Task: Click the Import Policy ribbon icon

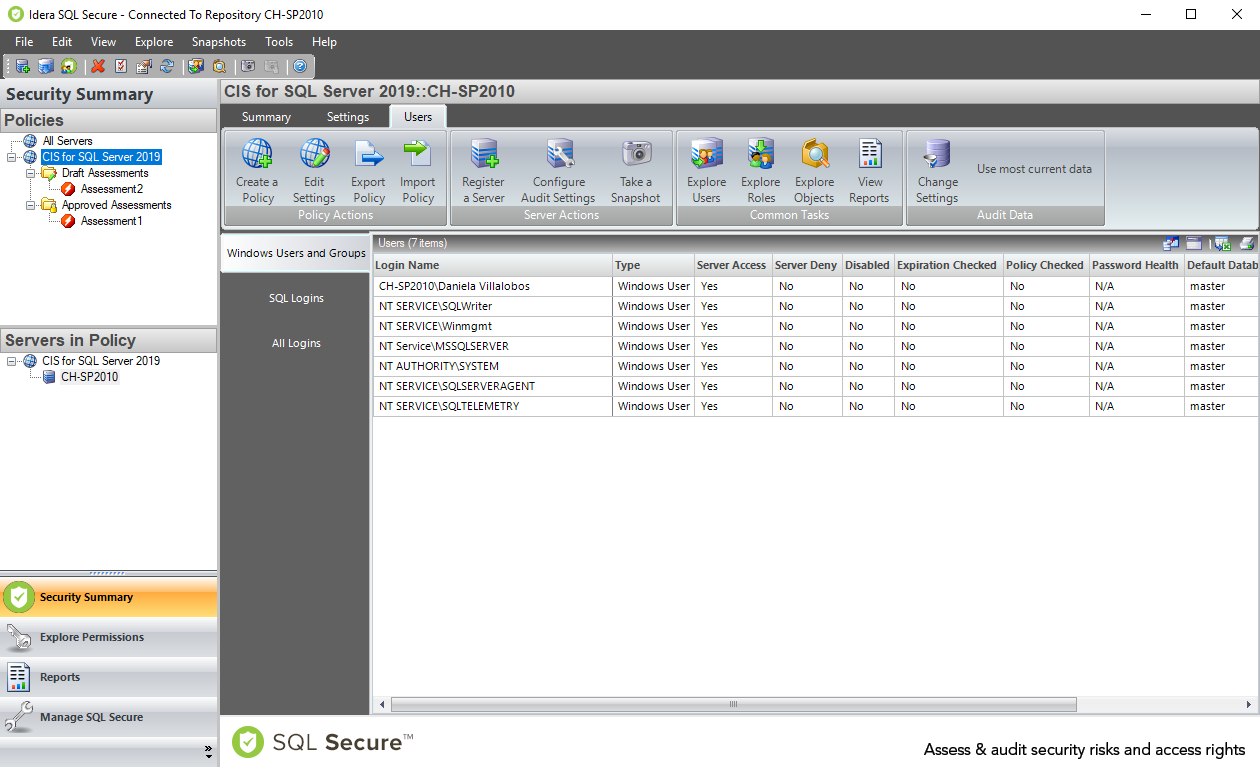Action: pos(417,171)
